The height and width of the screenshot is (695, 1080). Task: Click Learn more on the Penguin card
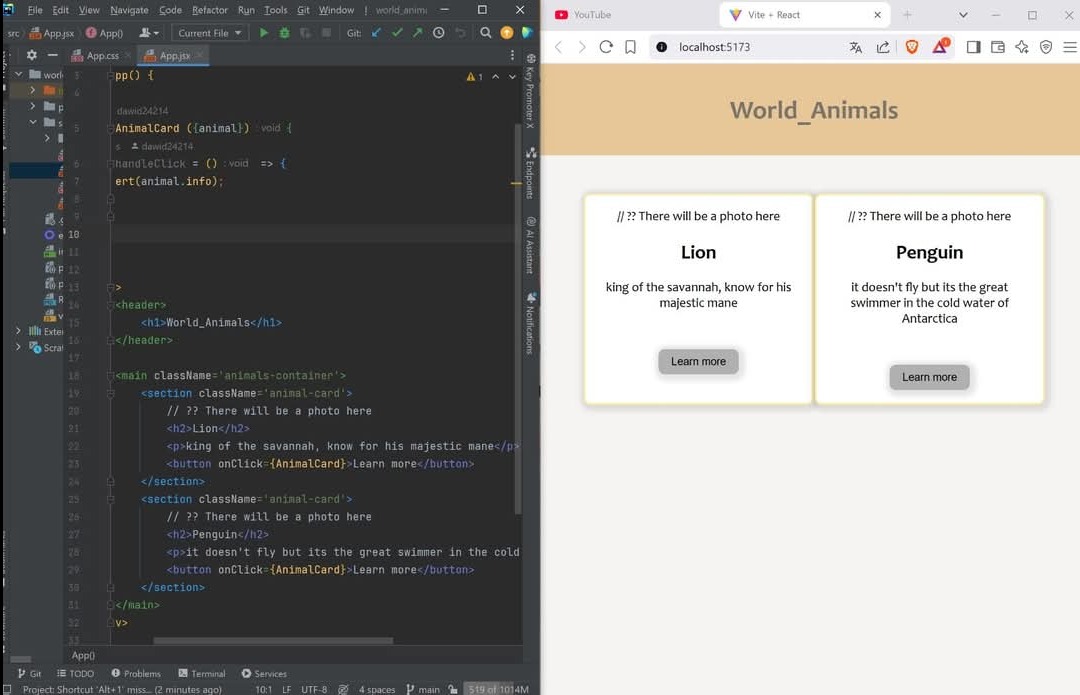[929, 377]
